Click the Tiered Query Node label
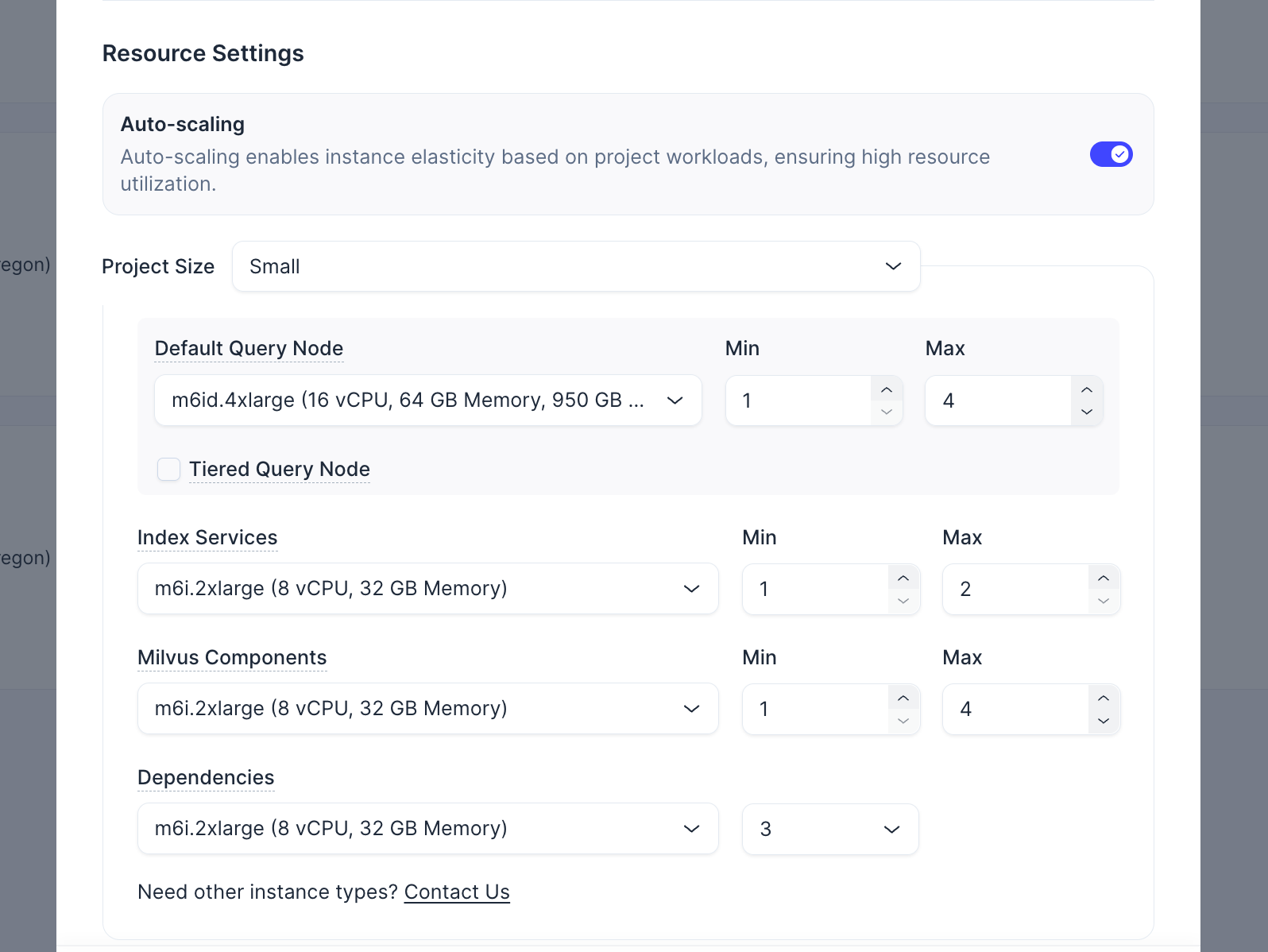 (x=280, y=470)
